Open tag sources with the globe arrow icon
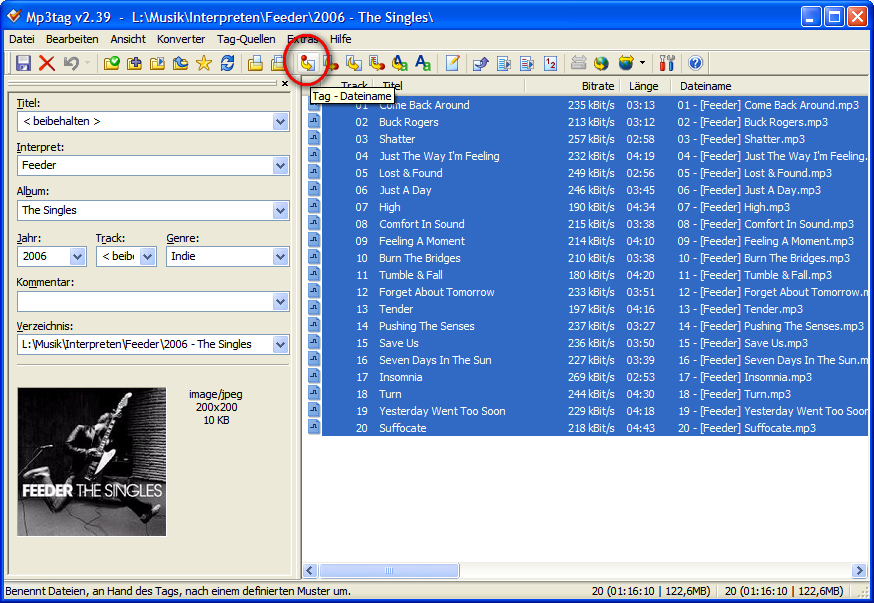874x603 pixels. tap(626, 63)
